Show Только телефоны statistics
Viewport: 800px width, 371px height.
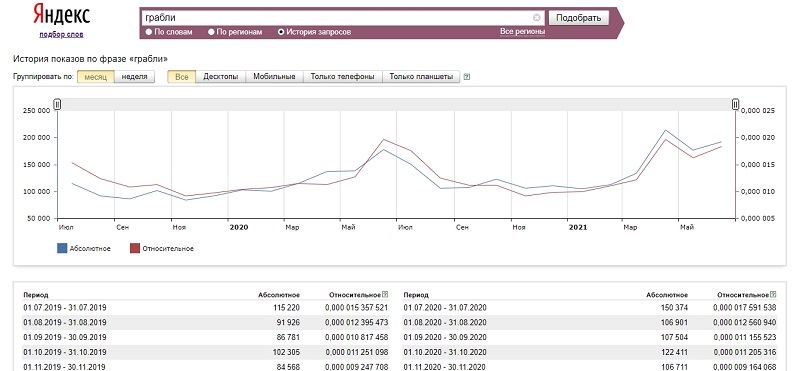pyautogui.click(x=342, y=77)
